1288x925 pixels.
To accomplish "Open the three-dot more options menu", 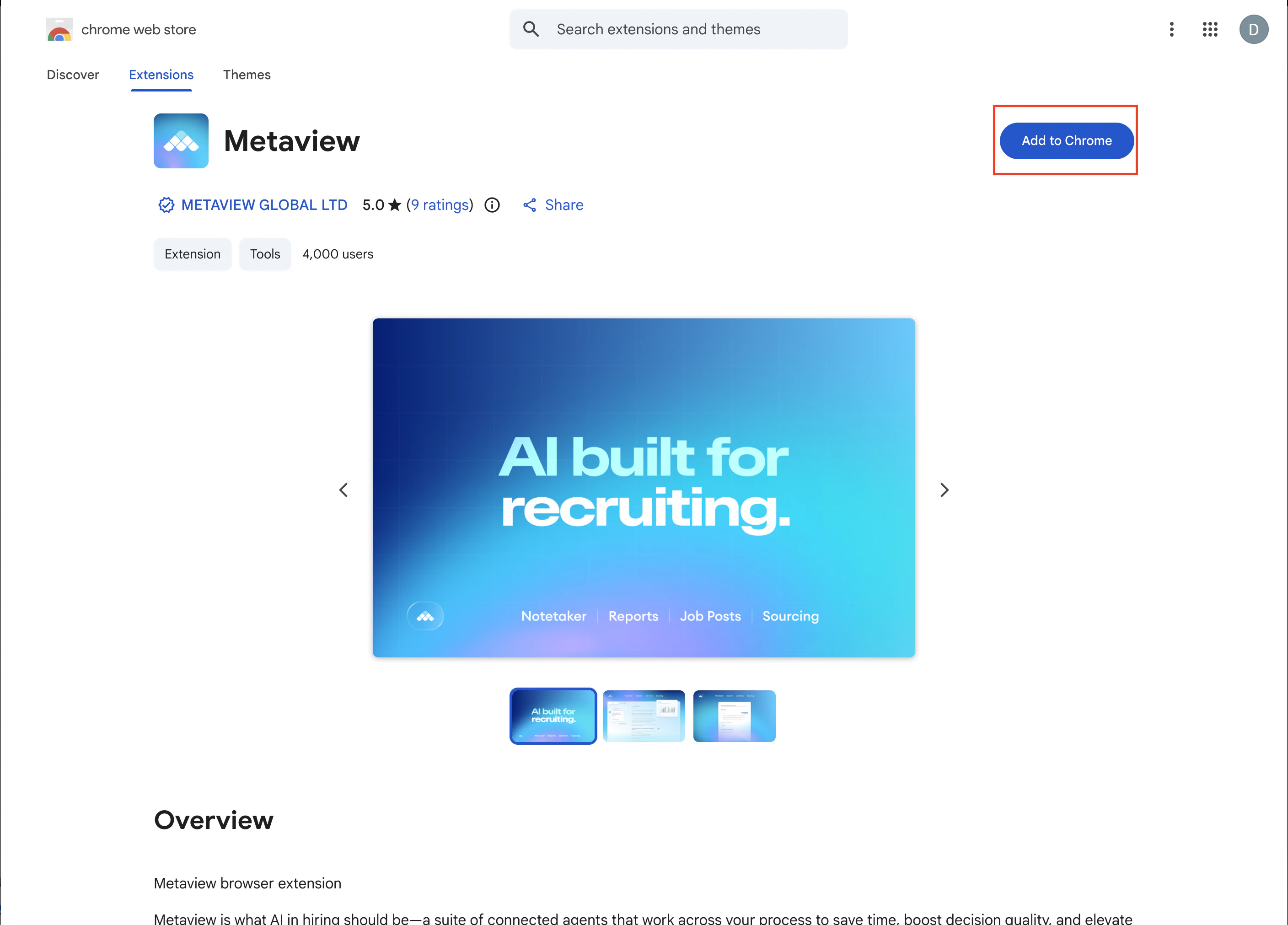I will pos(1171,30).
